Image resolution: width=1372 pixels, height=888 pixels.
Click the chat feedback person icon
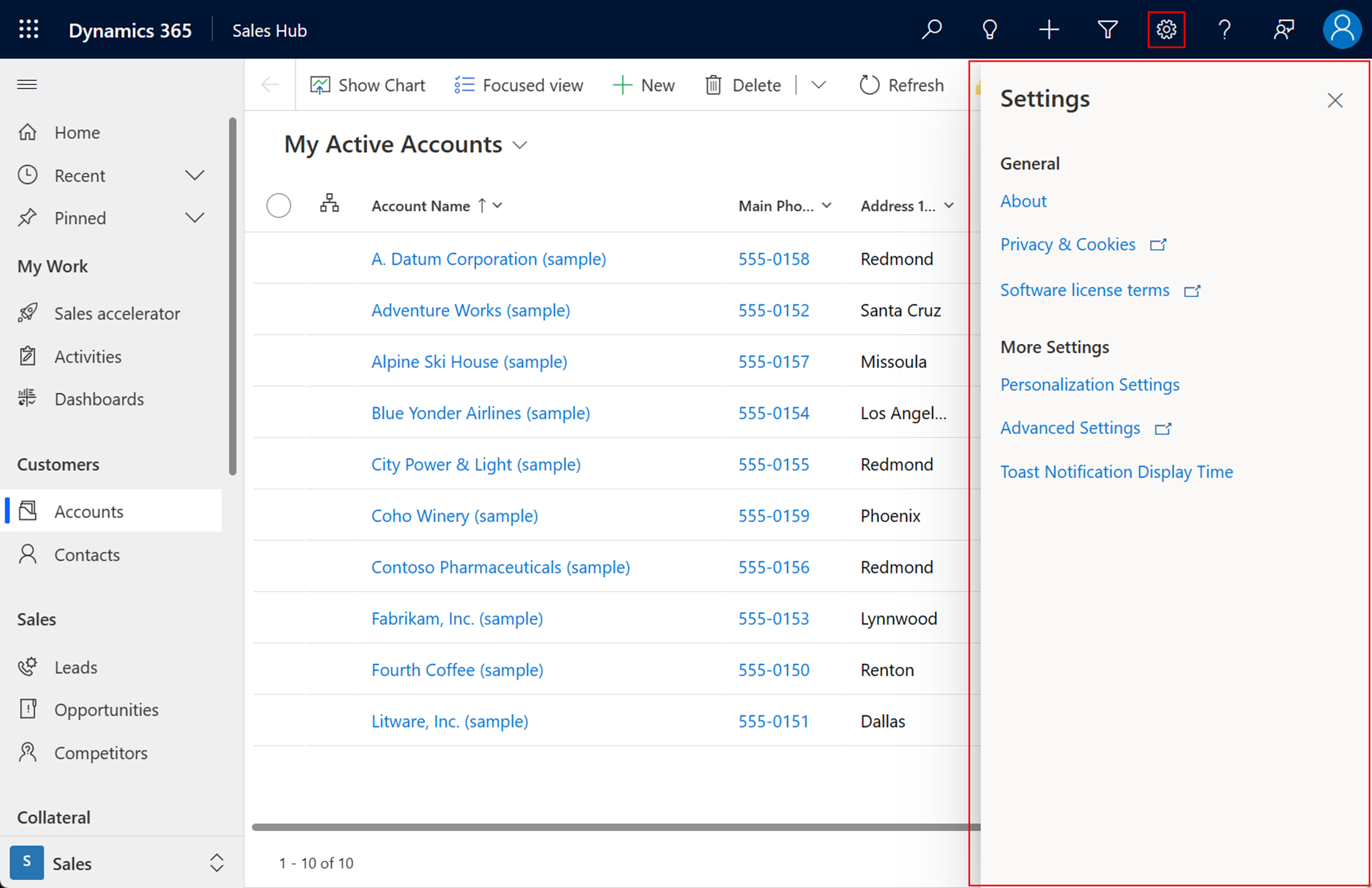click(1284, 29)
